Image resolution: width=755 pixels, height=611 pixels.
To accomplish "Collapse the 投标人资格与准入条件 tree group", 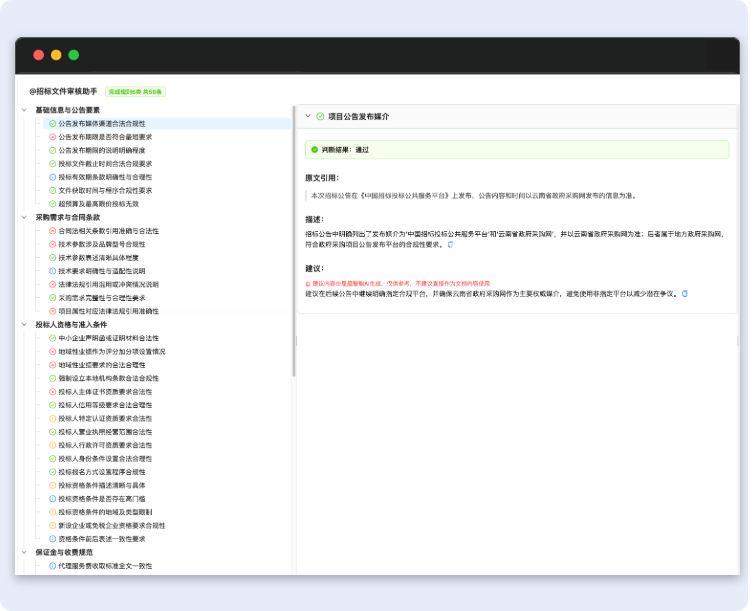I will coord(24,325).
